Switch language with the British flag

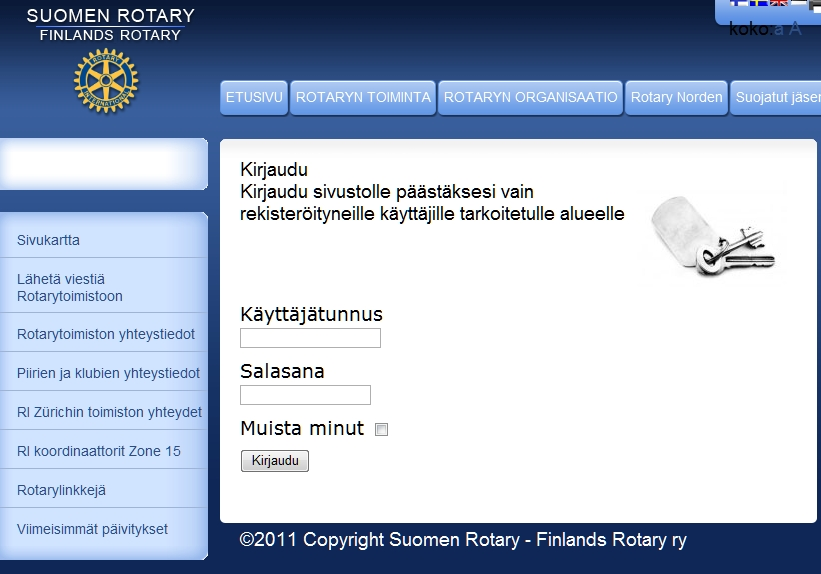779,3
